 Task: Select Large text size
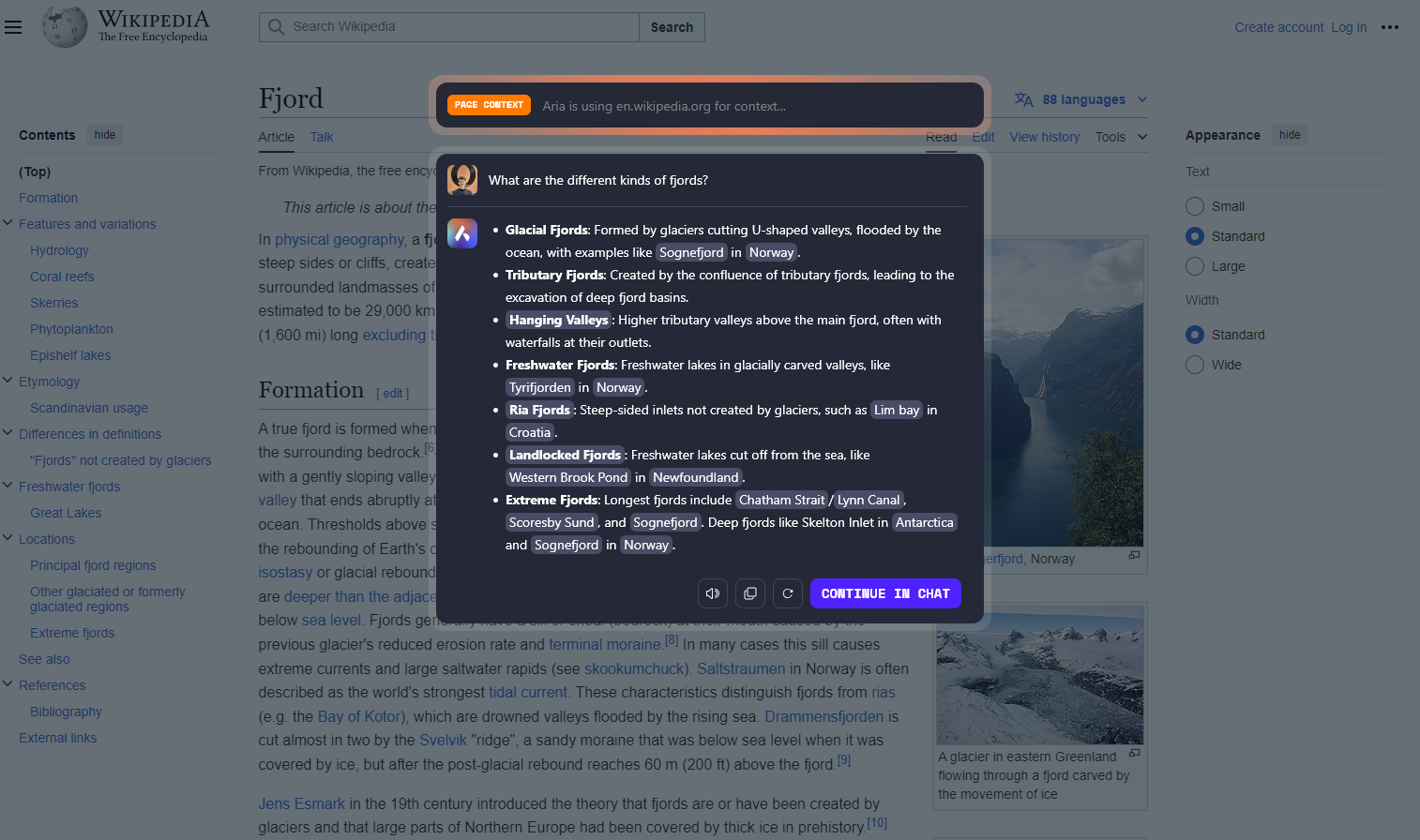tap(1195, 266)
